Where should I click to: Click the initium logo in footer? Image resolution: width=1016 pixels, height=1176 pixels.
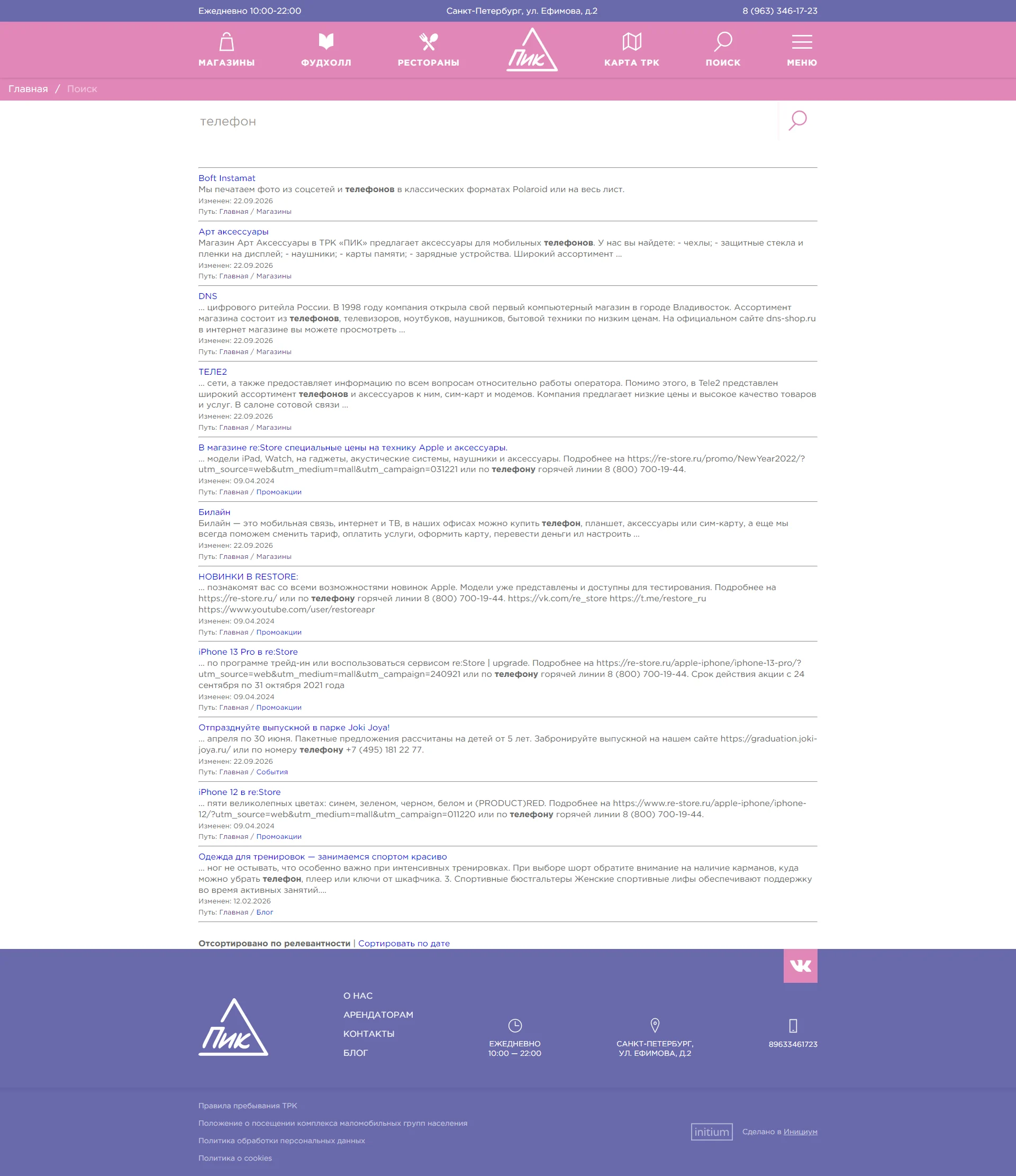pyautogui.click(x=712, y=1132)
